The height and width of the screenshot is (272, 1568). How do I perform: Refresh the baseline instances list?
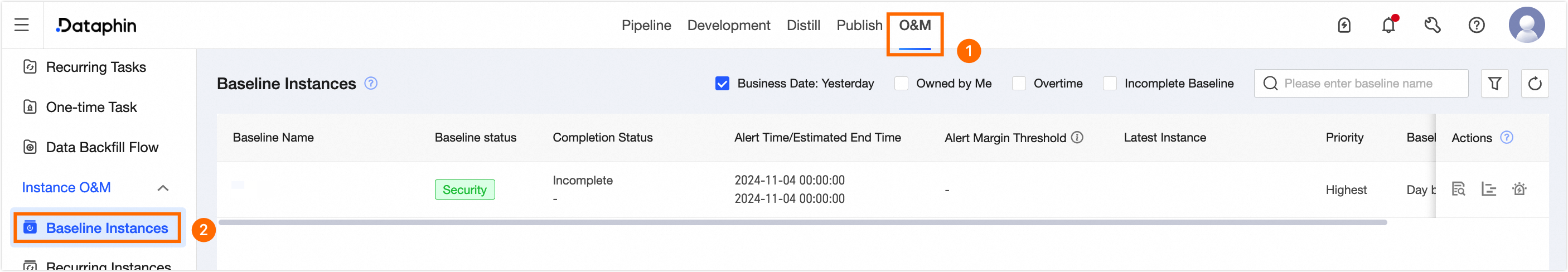tap(1535, 84)
